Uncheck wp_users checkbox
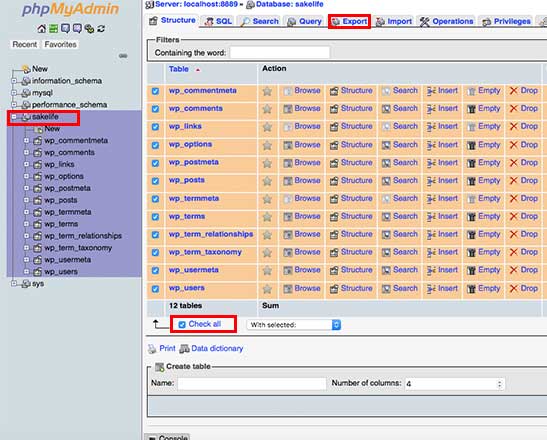 pos(155,289)
